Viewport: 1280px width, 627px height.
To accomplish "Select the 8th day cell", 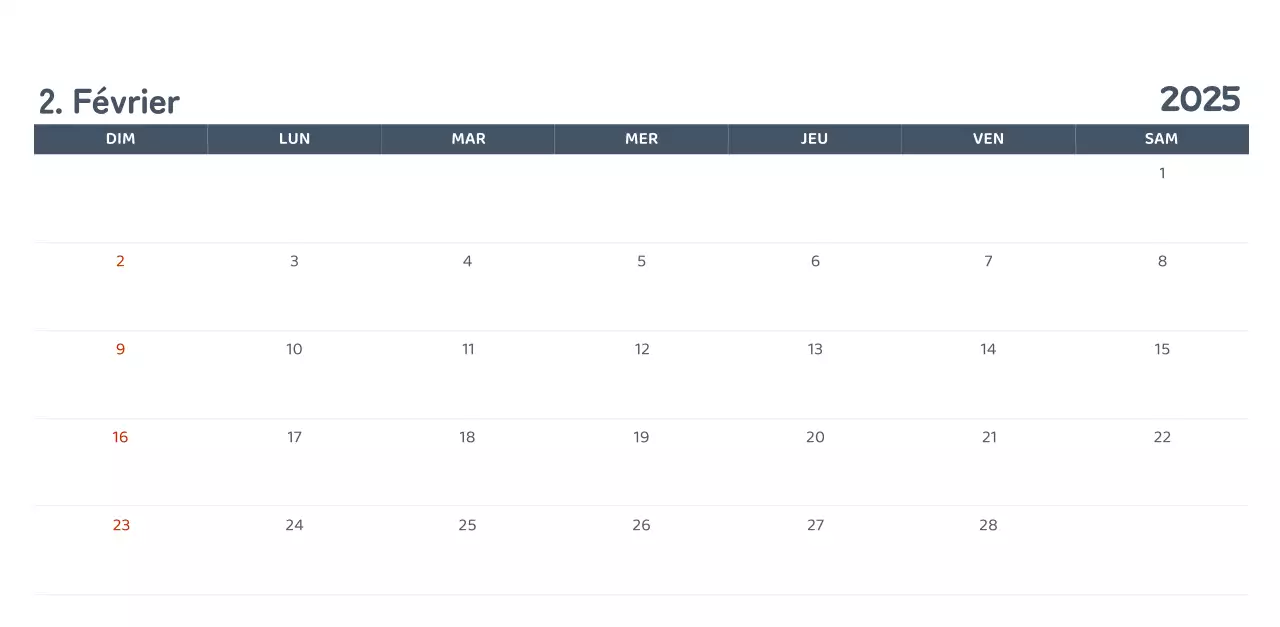I will pyautogui.click(x=1162, y=261).
